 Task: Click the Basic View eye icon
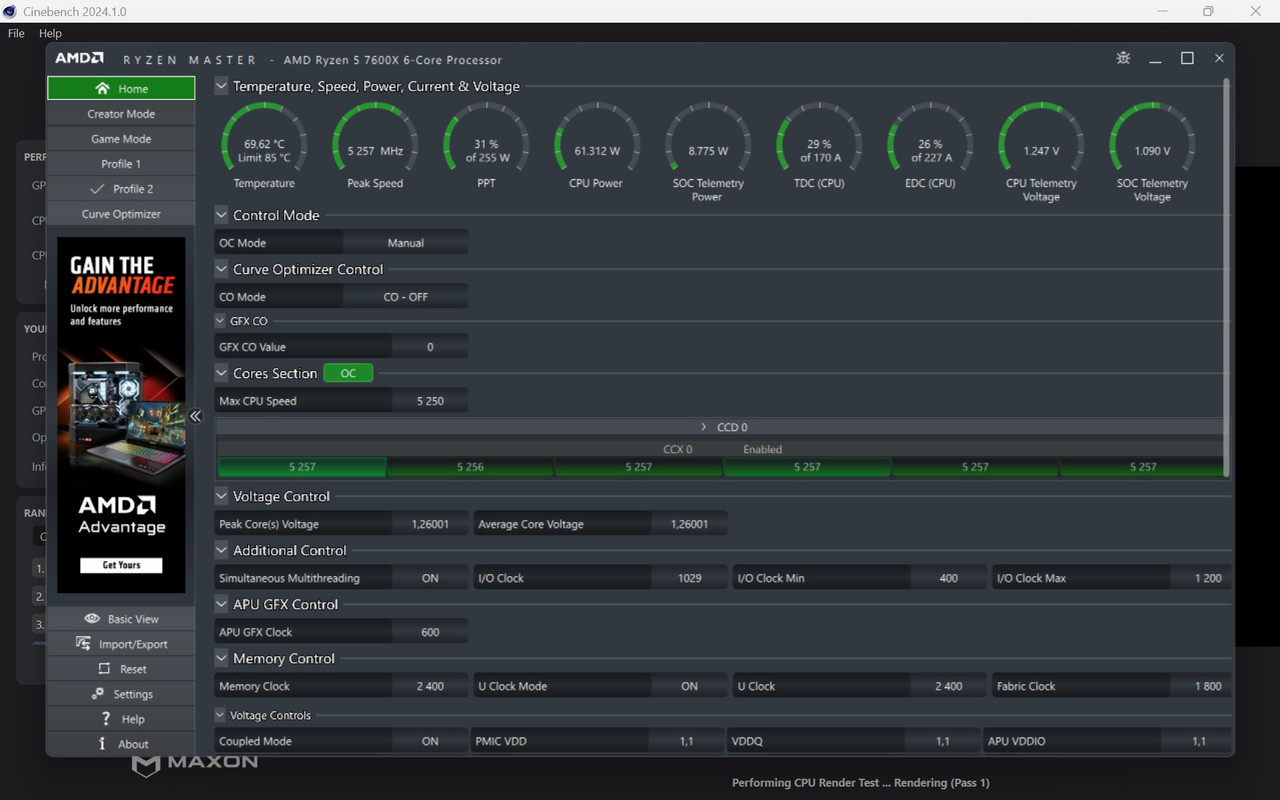click(92, 619)
